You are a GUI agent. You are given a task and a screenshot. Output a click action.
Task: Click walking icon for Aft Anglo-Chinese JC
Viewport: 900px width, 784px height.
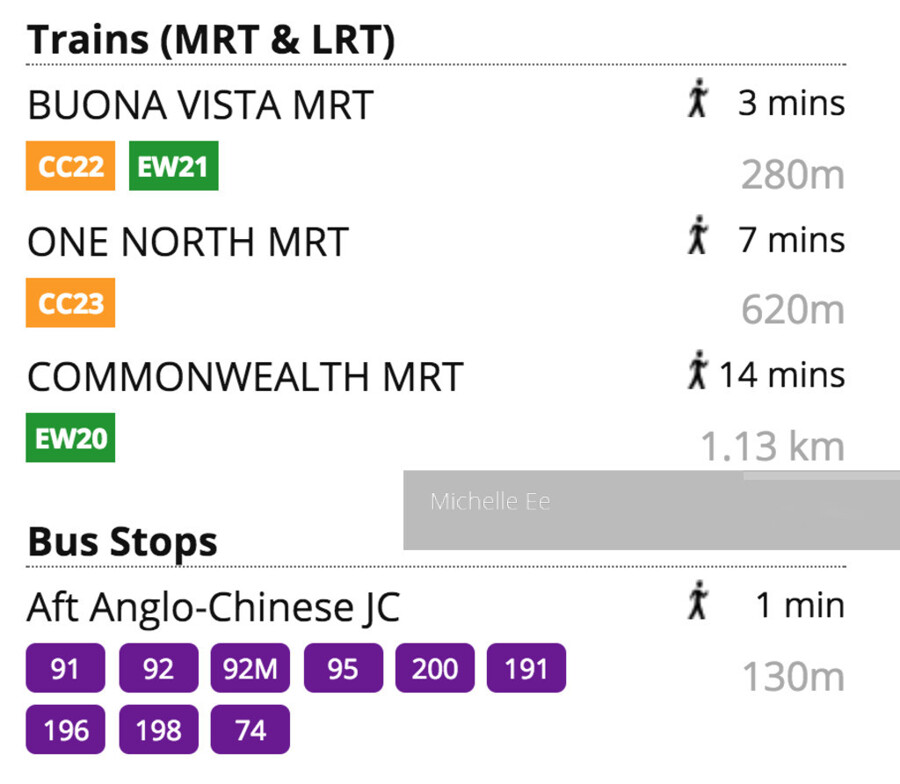(x=698, y=604)
